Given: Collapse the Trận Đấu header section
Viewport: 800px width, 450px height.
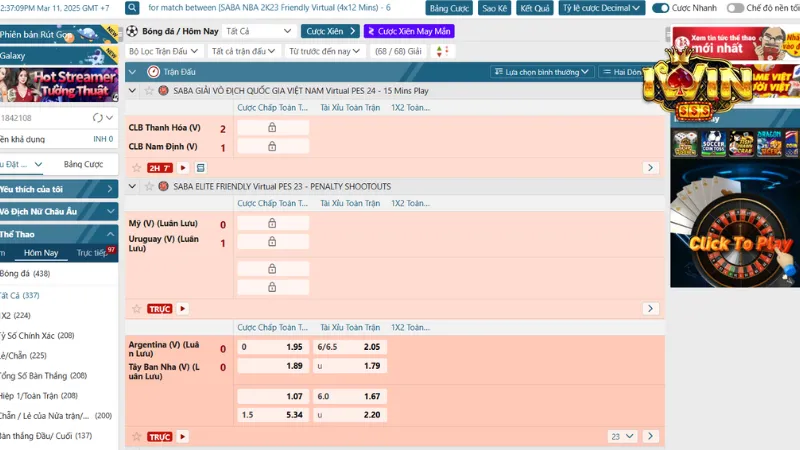Looking at the screenshot, I should 132,72.
